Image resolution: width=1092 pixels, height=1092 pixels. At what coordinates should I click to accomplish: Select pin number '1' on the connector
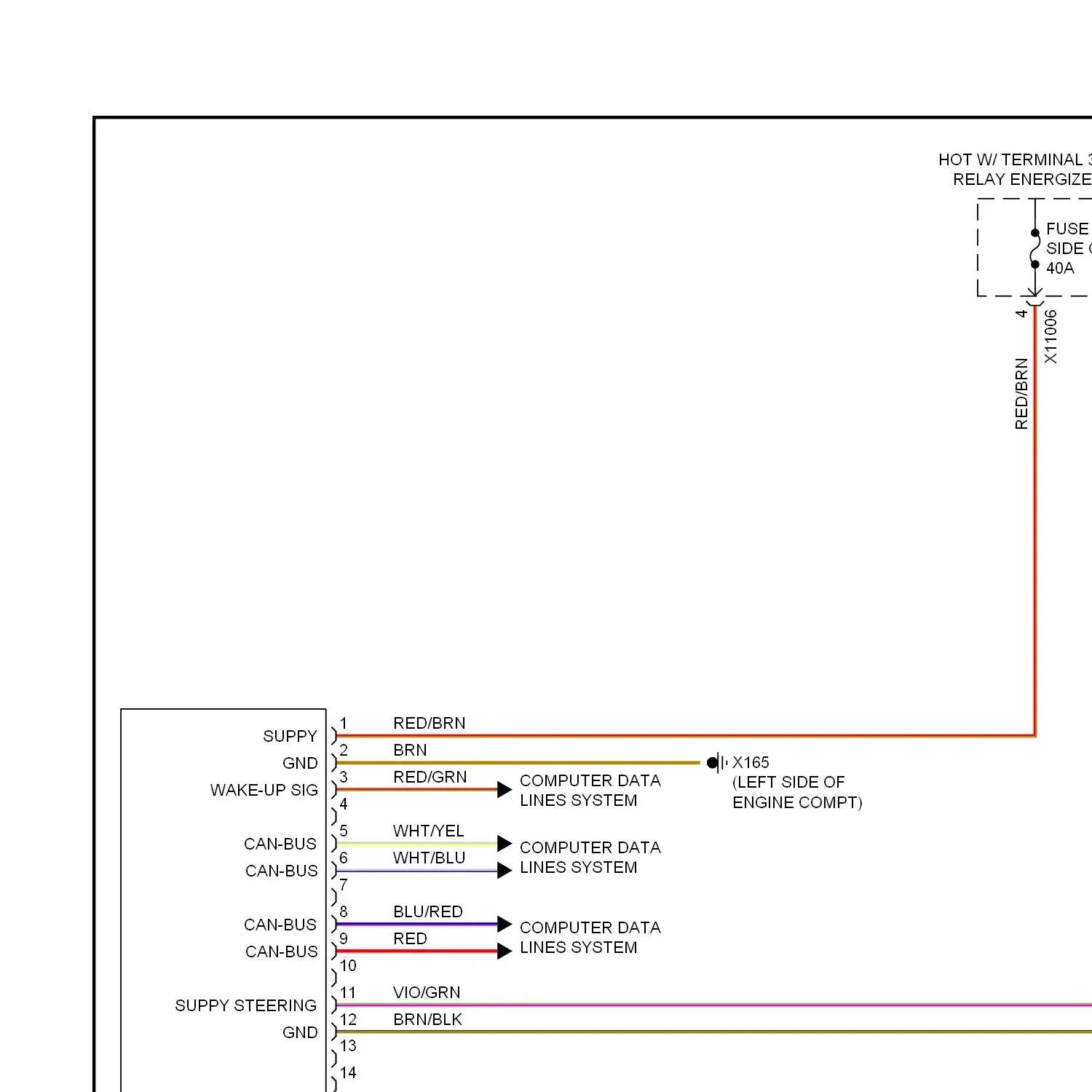pos(344,723)
